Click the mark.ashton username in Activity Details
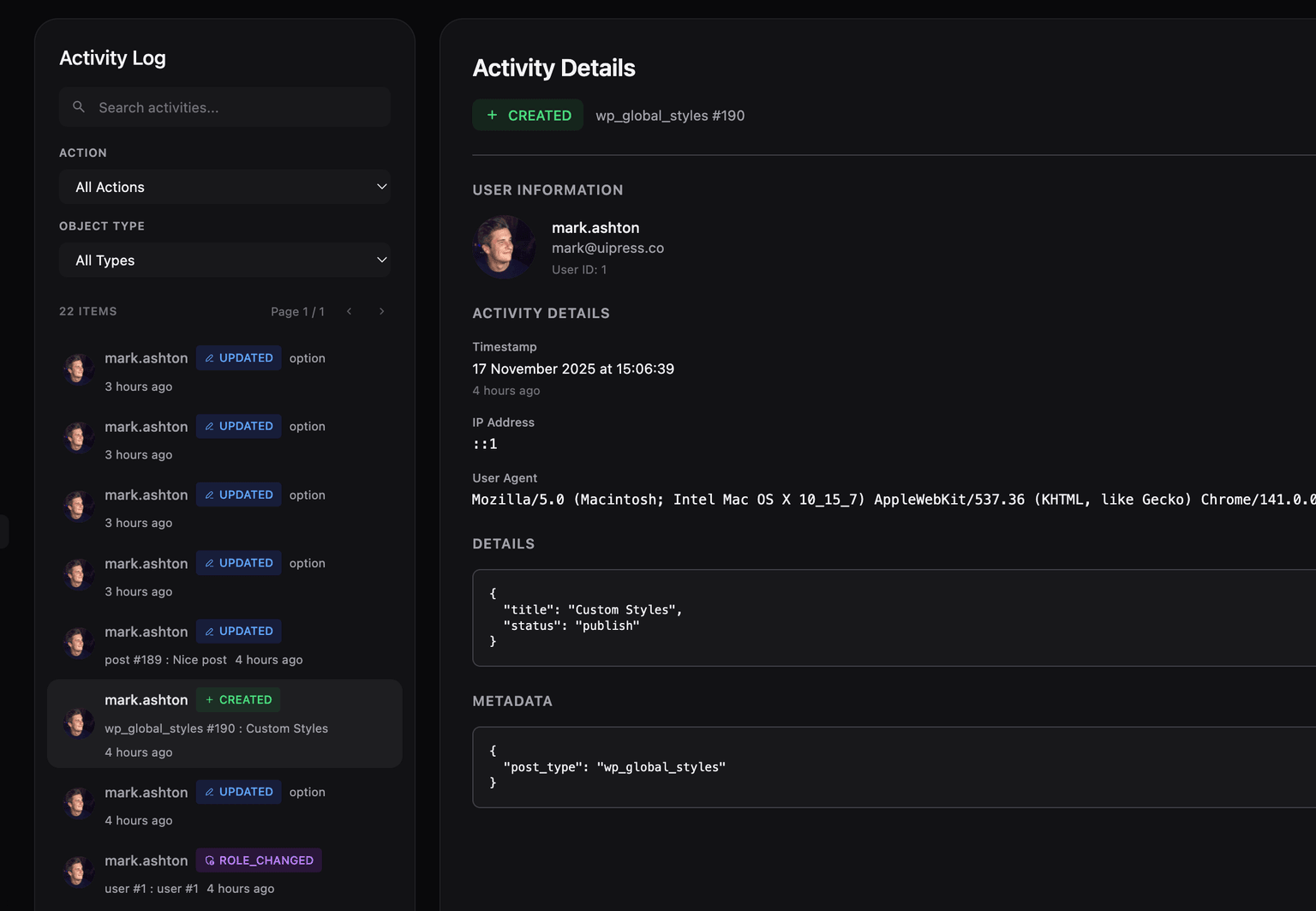 click(x=595, y=227)
